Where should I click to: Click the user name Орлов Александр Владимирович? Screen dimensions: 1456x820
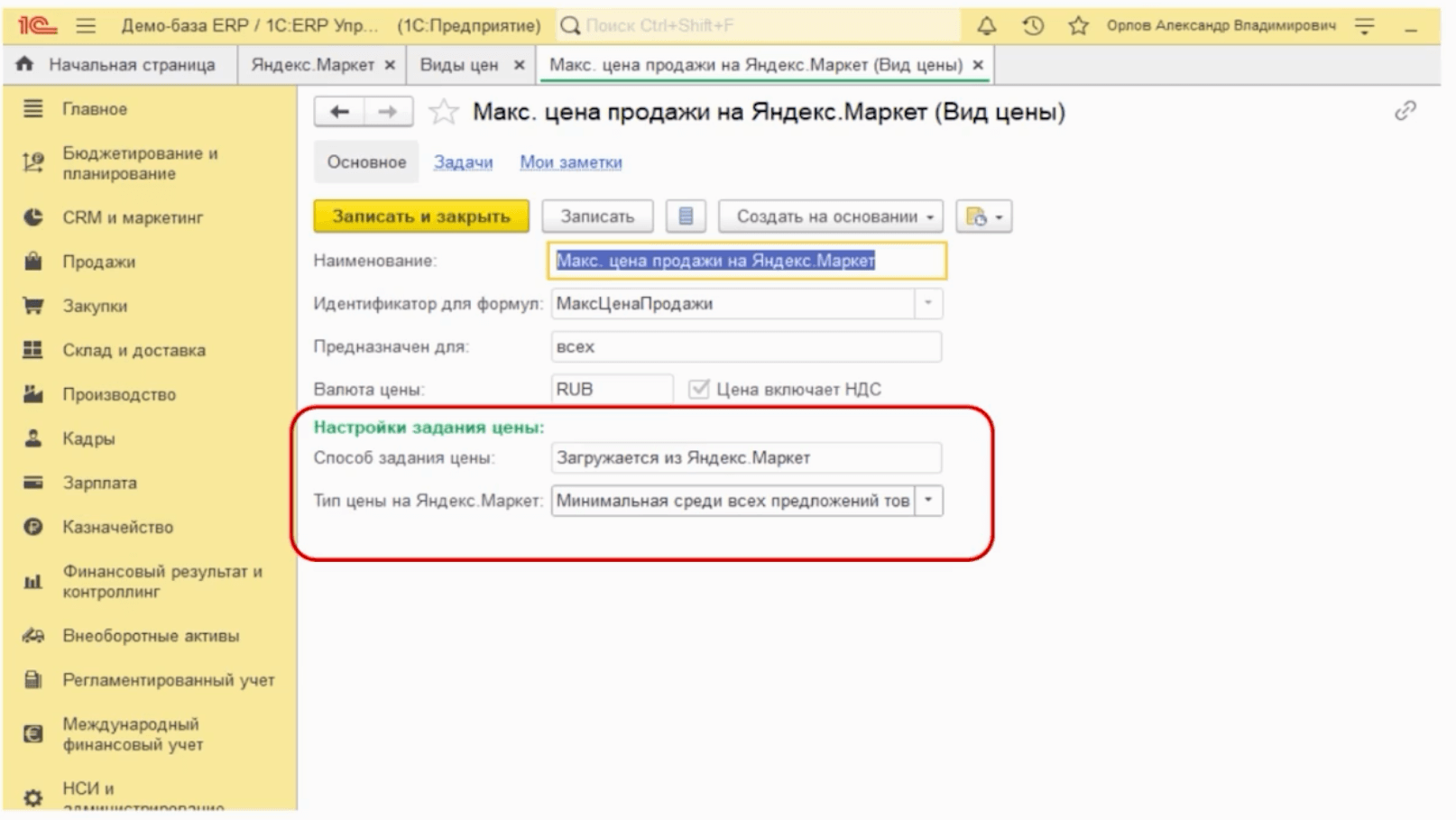(x=1221, y=26)
